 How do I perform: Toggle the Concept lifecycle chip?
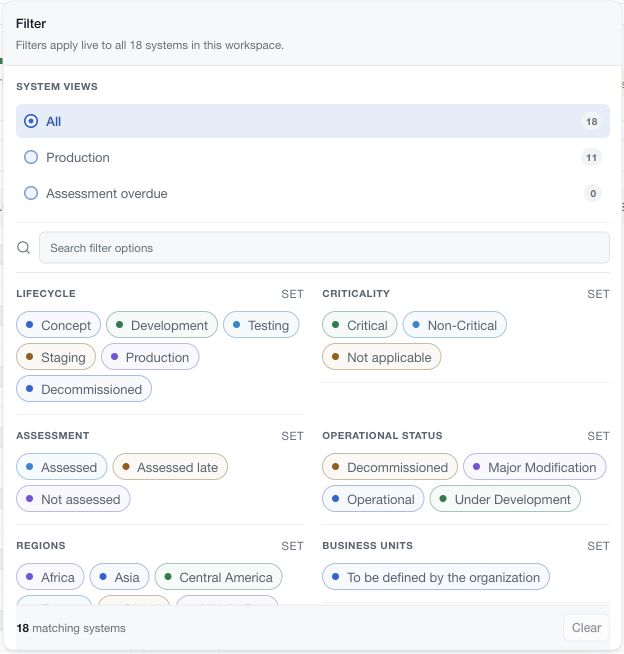tap(58, 325)
